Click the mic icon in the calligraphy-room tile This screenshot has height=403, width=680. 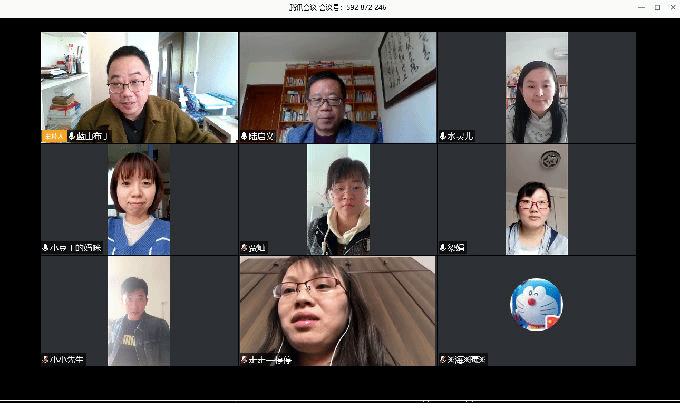click(244, 136)
